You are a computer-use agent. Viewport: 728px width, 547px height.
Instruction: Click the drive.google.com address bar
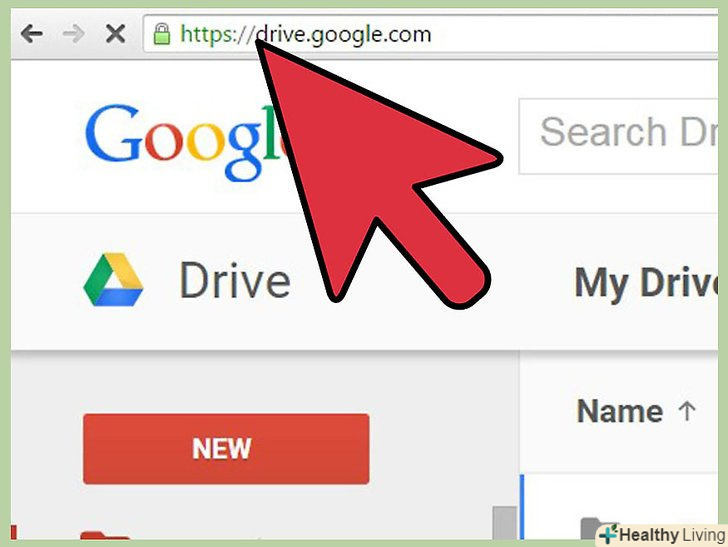click(x=430, y=34)
